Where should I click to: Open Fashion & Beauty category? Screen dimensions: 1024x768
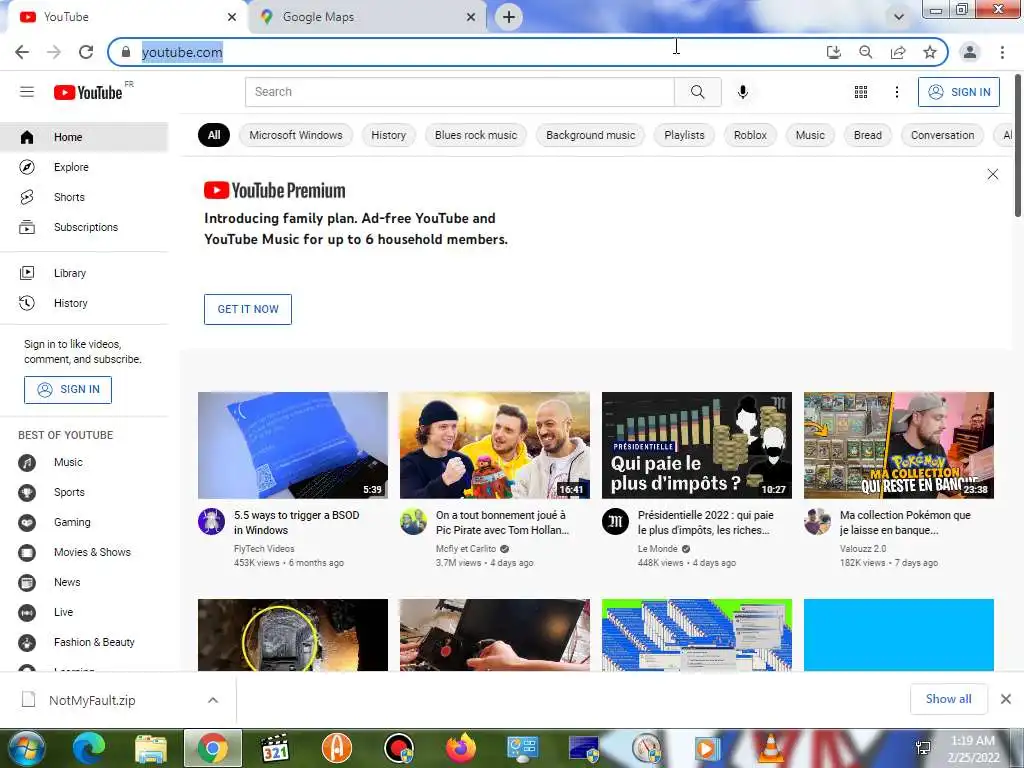84,643
